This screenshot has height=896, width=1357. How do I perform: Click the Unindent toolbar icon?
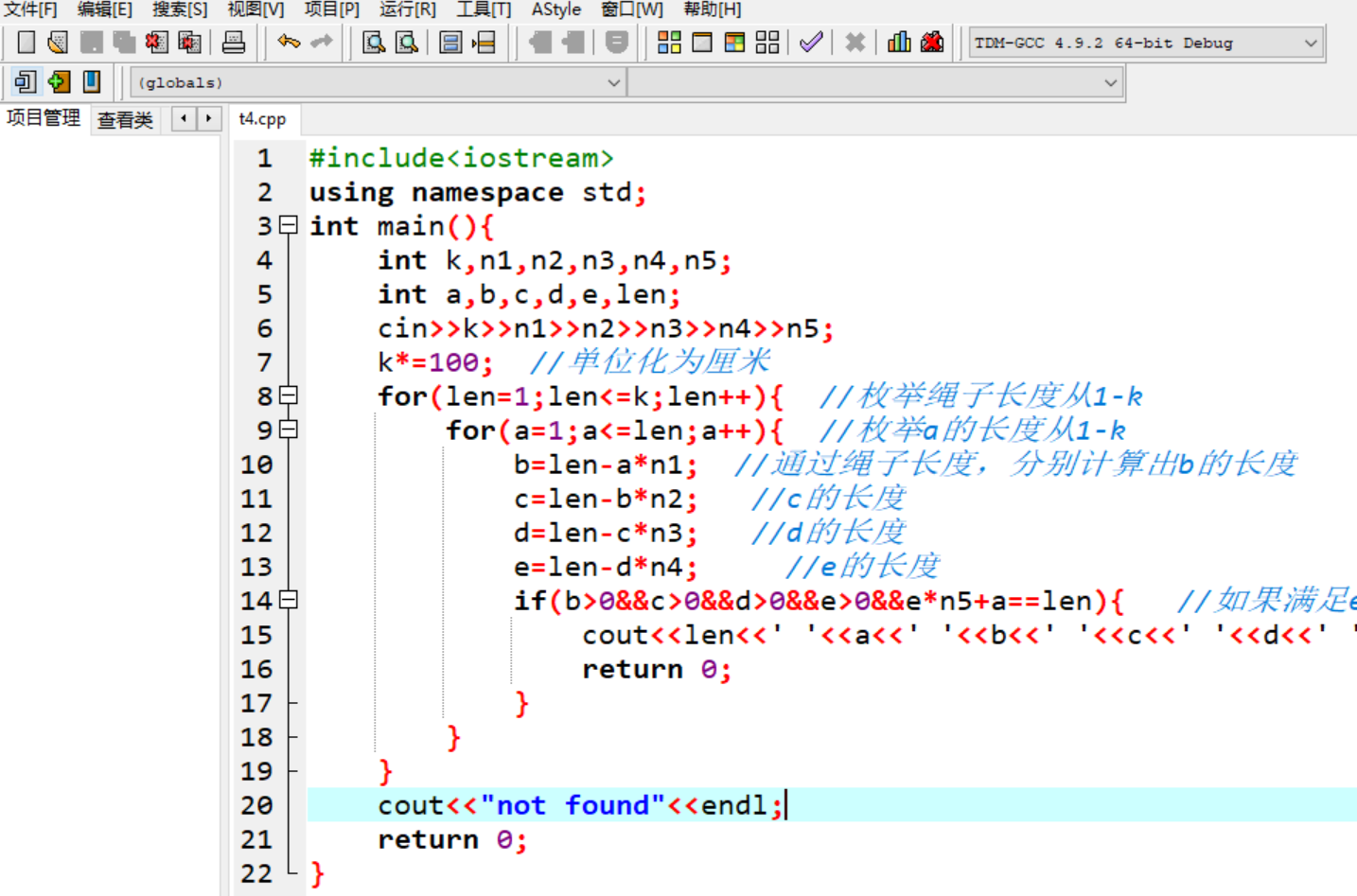tap(573, 43)
